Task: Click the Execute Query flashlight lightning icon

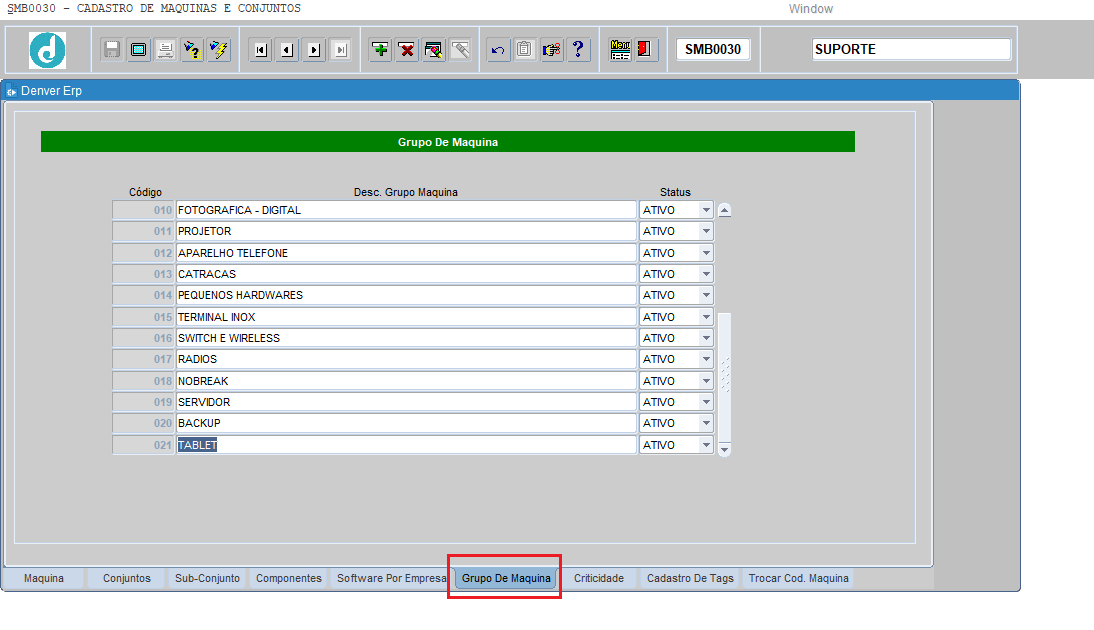Action: (218, 50)
